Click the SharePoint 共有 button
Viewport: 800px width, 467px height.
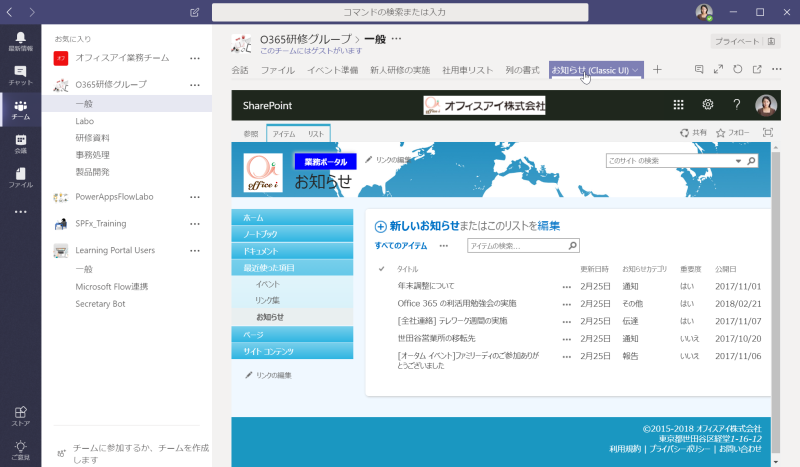click(693, 133)
